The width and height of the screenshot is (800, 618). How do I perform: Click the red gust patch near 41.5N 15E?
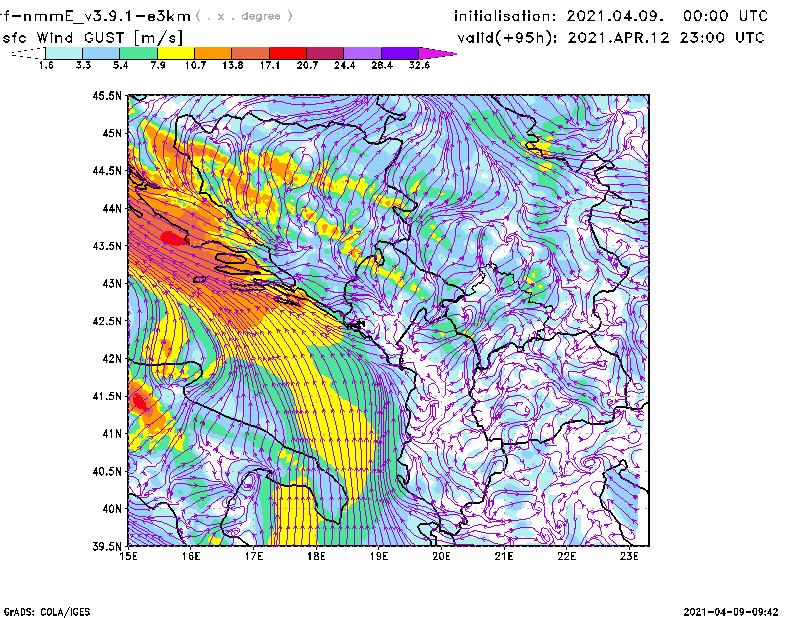coord(138,402)
